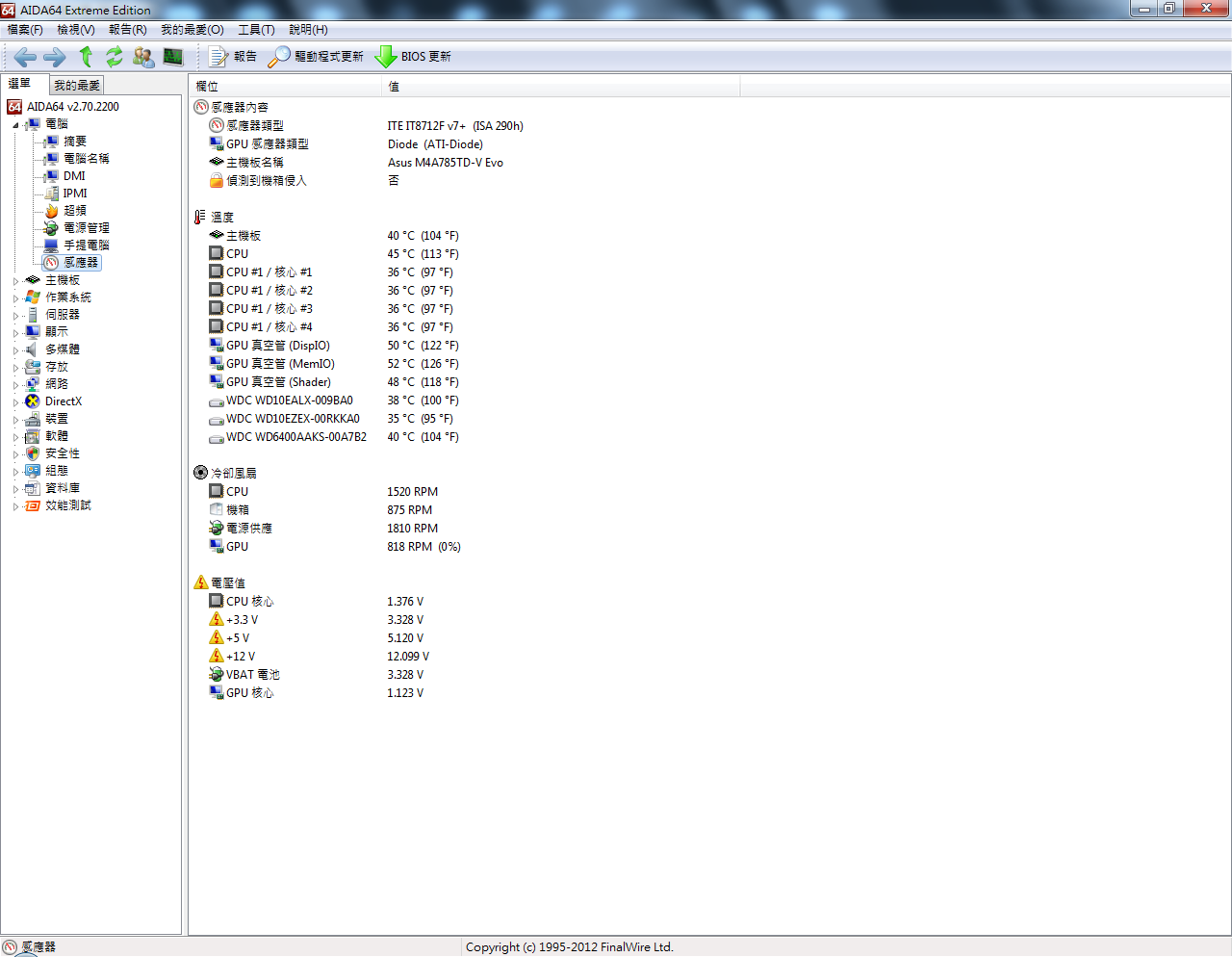The height and width of the screenshot is (957, 1232).
Task: Select the AIDA64 v2.70.2200 root item
Action: (x=73, y=107)
